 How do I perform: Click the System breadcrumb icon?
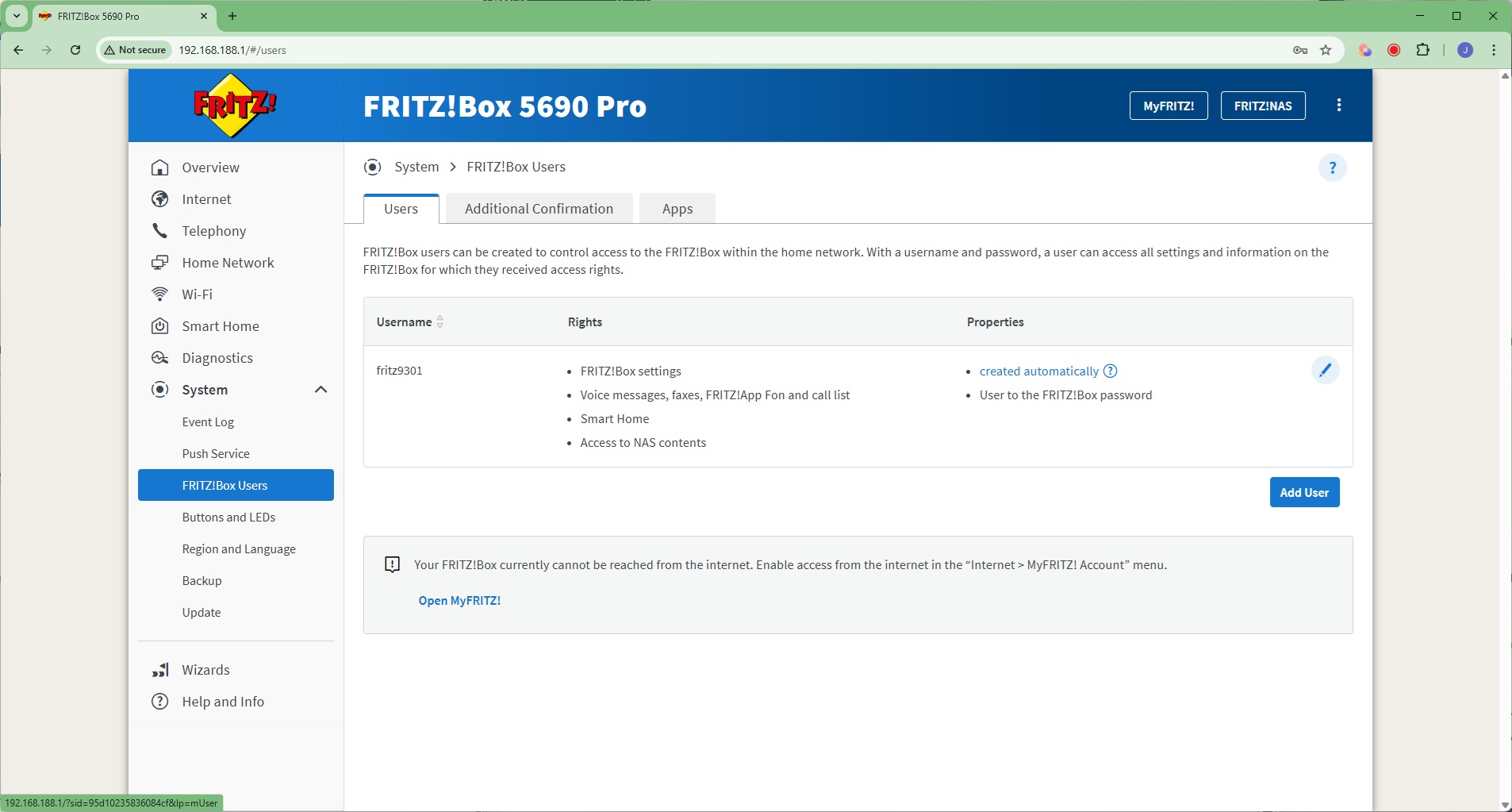pyautogui.click(x=372, y=167)
